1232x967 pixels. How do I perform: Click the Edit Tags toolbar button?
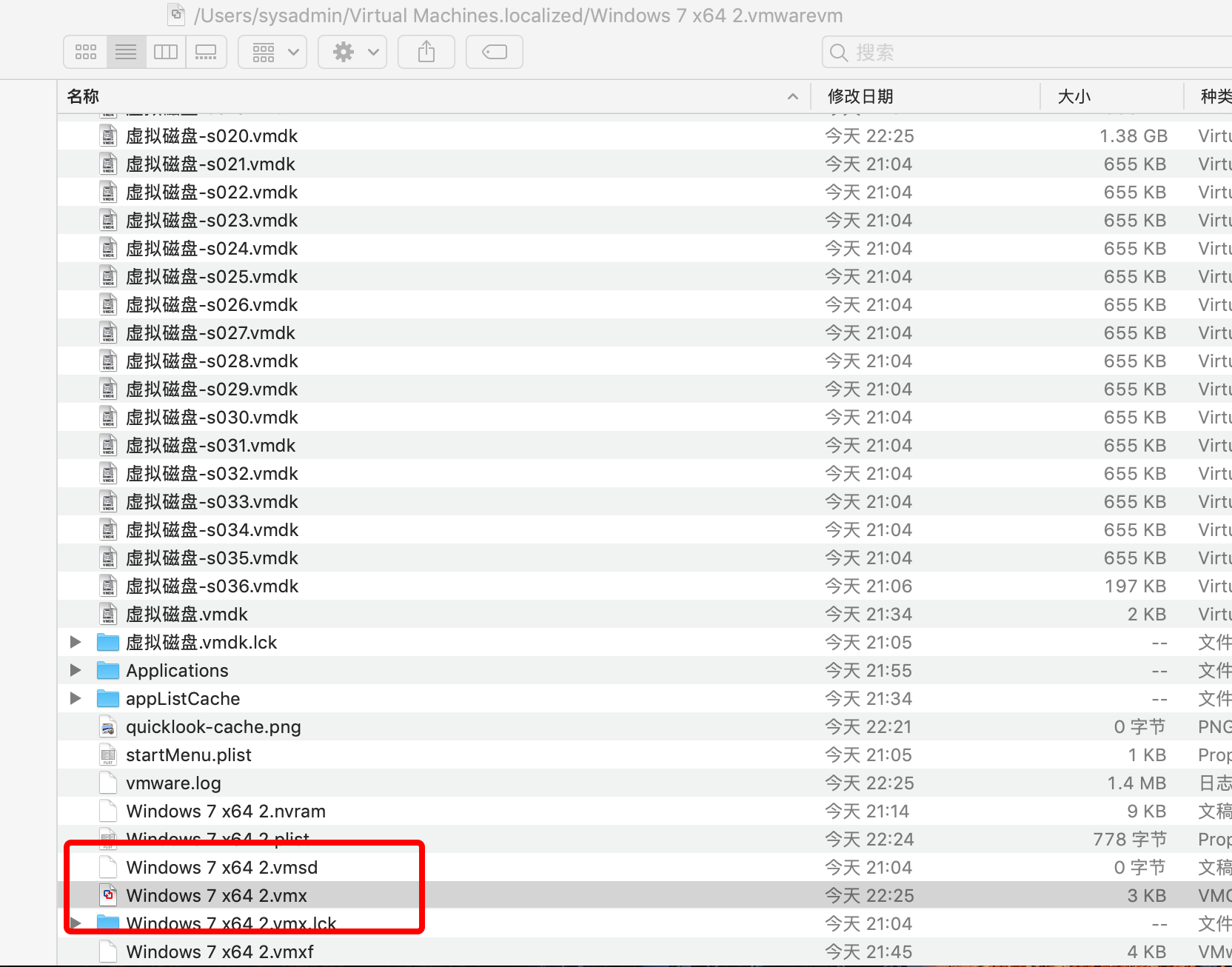(x=495, y=52)
